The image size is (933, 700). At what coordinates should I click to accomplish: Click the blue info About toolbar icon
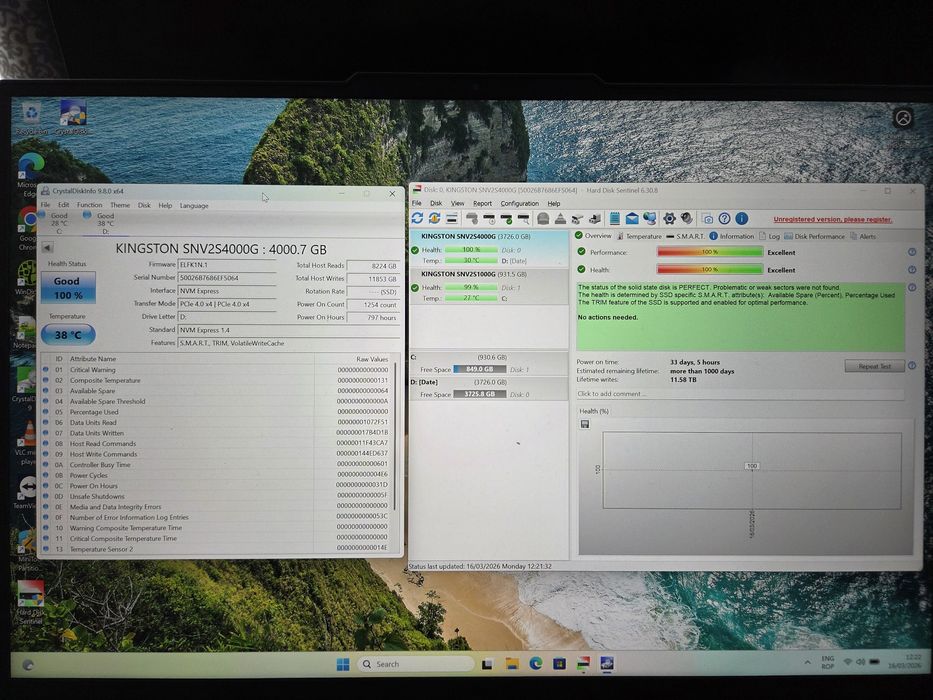coord(741,218)
